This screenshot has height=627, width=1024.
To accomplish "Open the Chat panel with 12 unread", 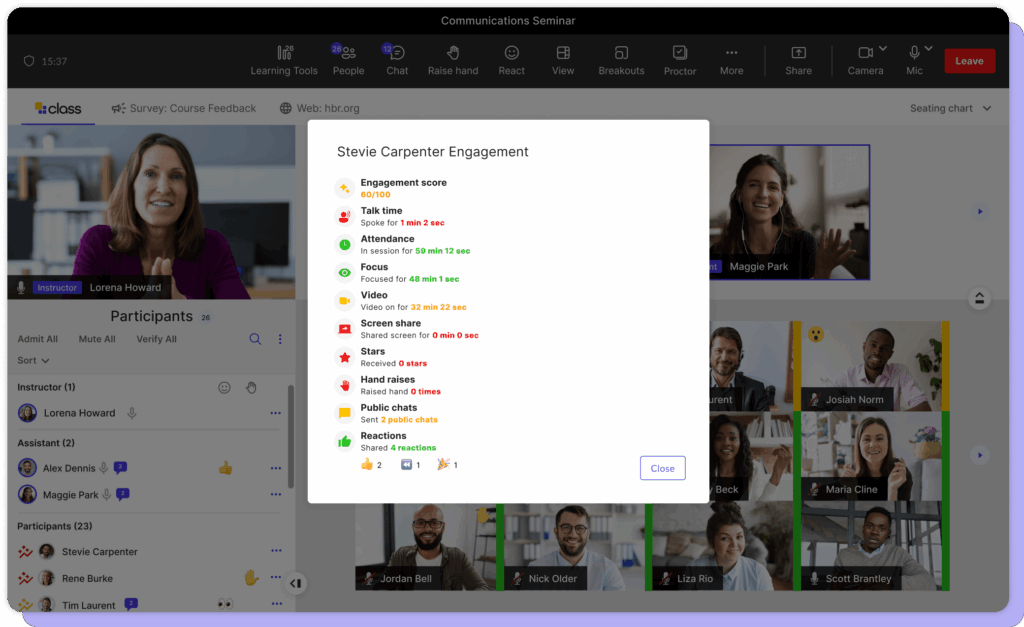I will click(396, 60).
